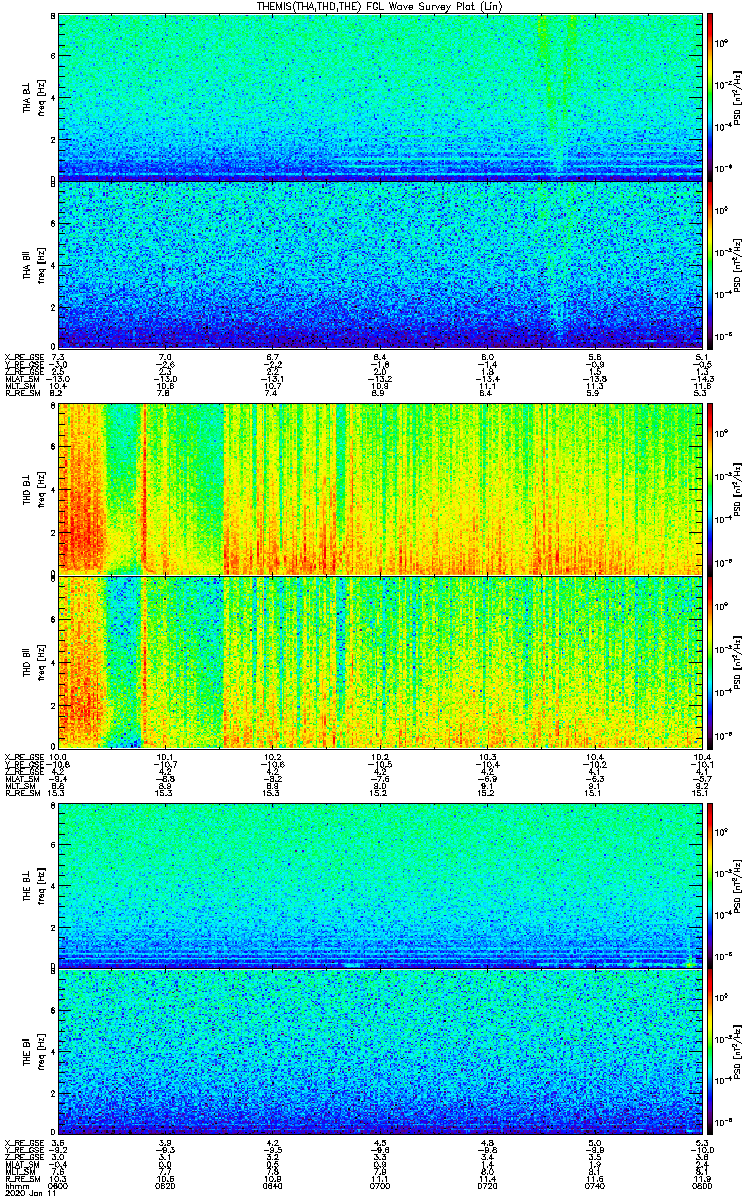Viewport: 750px width, 1200px height.
Task: Select the THA B-perpendicular spectrogram panel
Action: tap(379, 97)
